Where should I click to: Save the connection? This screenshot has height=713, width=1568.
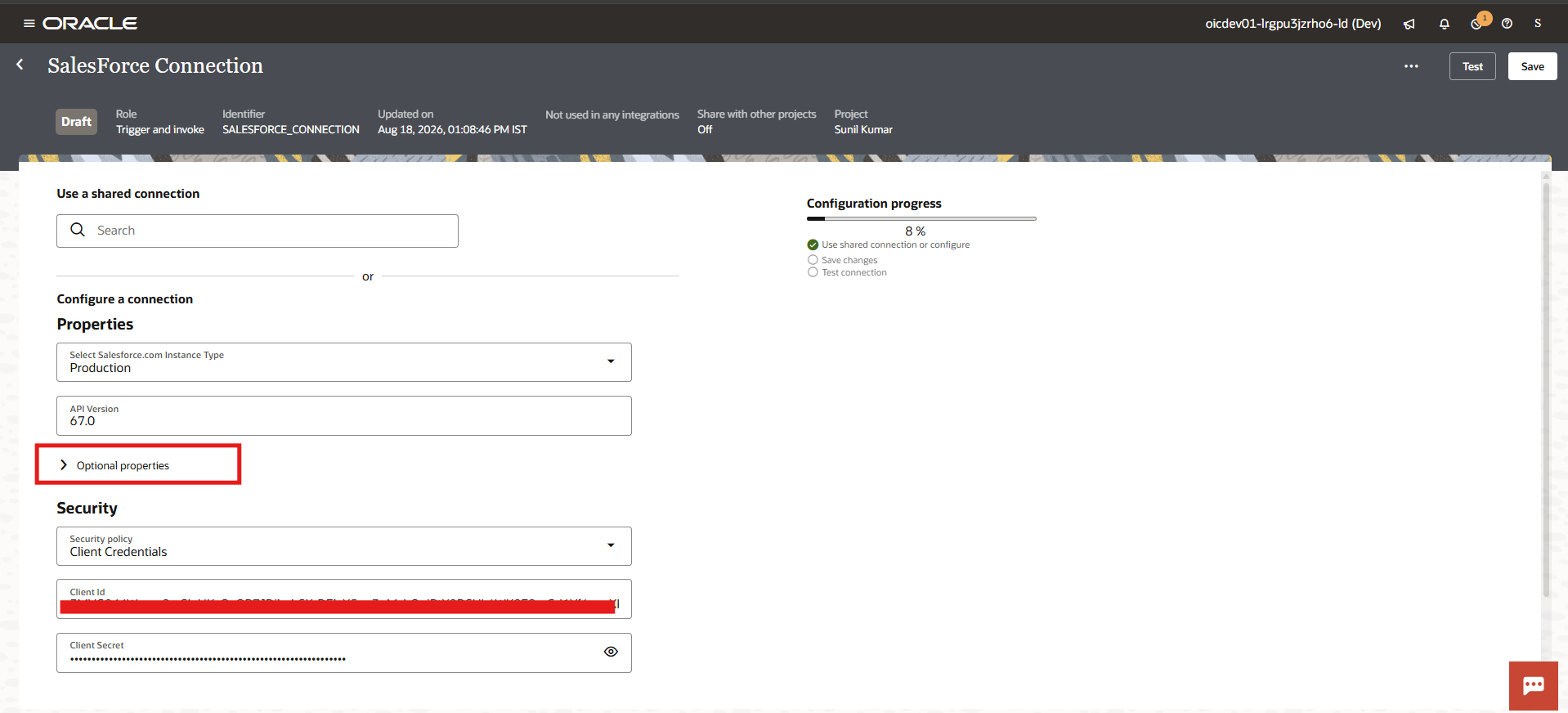[1533, 66]
